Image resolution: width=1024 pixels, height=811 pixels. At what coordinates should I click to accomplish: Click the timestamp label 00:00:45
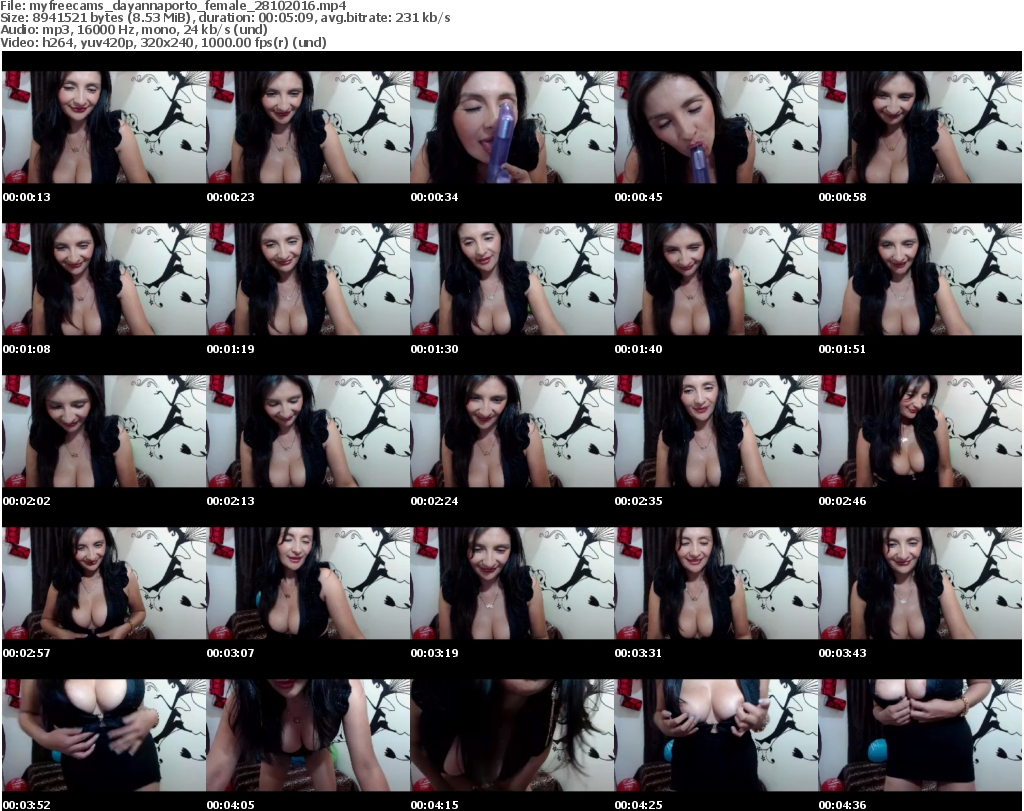(639, 197)
